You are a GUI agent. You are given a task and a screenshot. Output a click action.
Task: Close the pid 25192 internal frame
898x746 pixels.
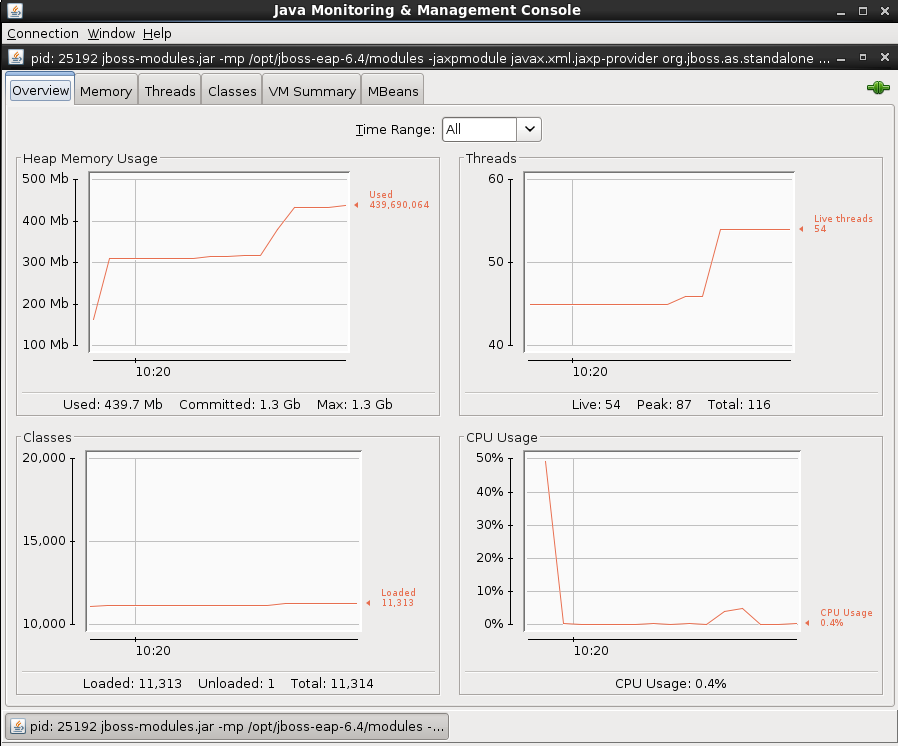[885, 57]
